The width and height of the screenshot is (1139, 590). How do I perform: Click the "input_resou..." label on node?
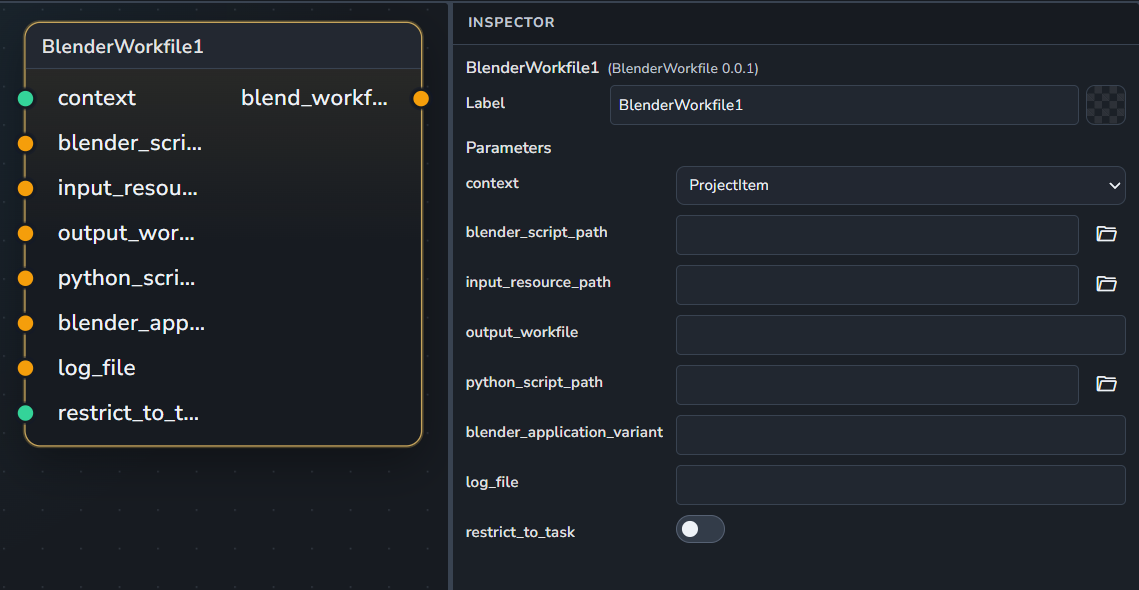pyautogui.click(x=128, y=189)
